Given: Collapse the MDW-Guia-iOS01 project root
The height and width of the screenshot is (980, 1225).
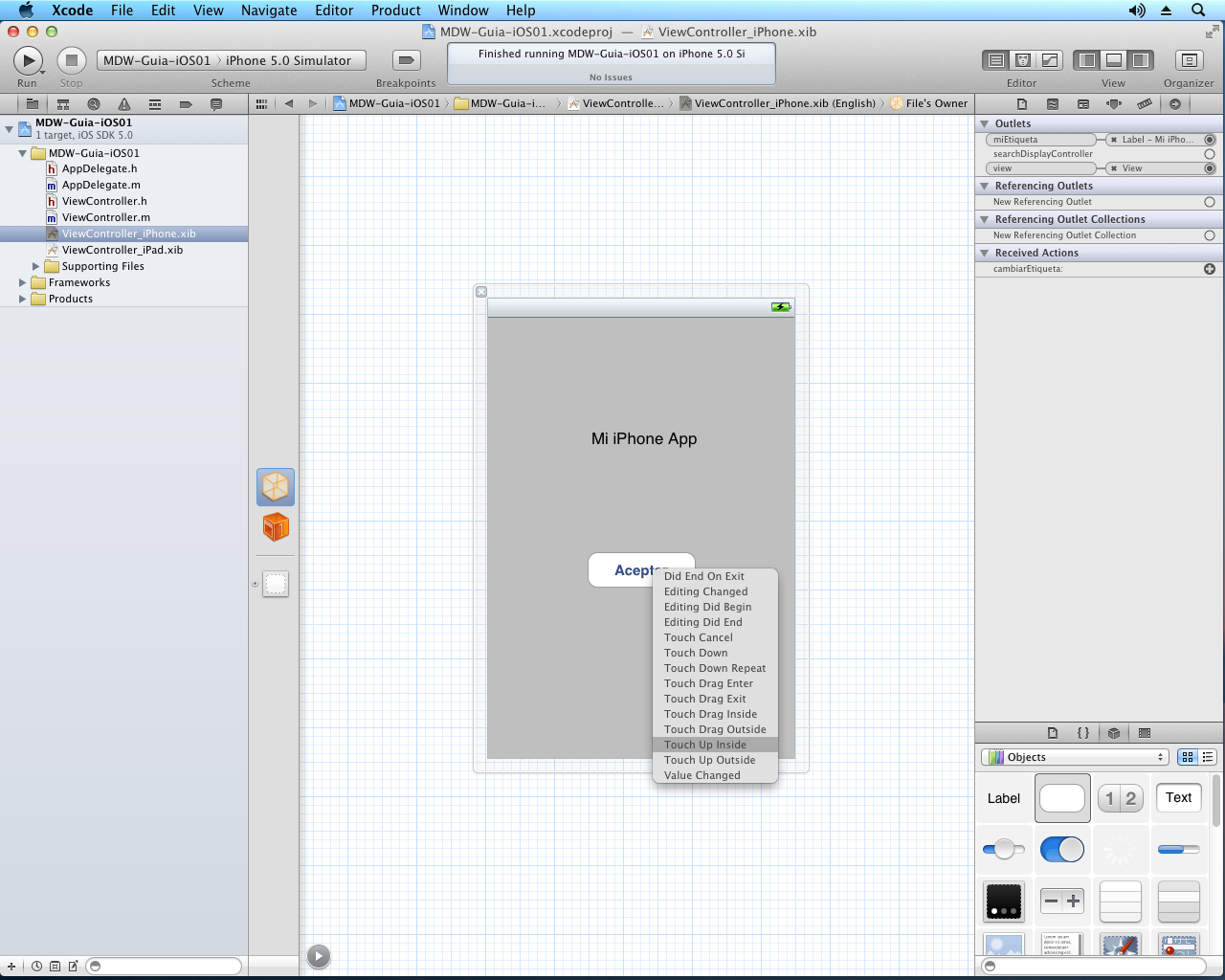Looking at the screenshot, I should pyautogui.click(x=9, y=128).
